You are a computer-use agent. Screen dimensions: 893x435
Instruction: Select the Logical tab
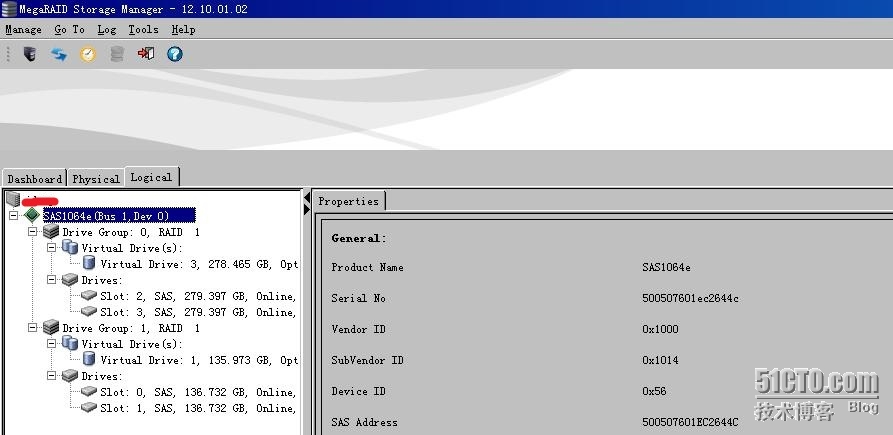(x=151, y=177)
